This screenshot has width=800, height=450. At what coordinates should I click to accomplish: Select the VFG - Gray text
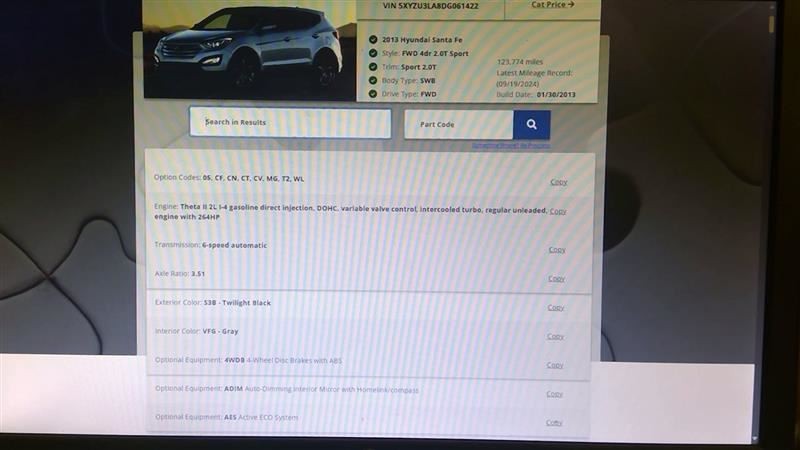(220, 332)
